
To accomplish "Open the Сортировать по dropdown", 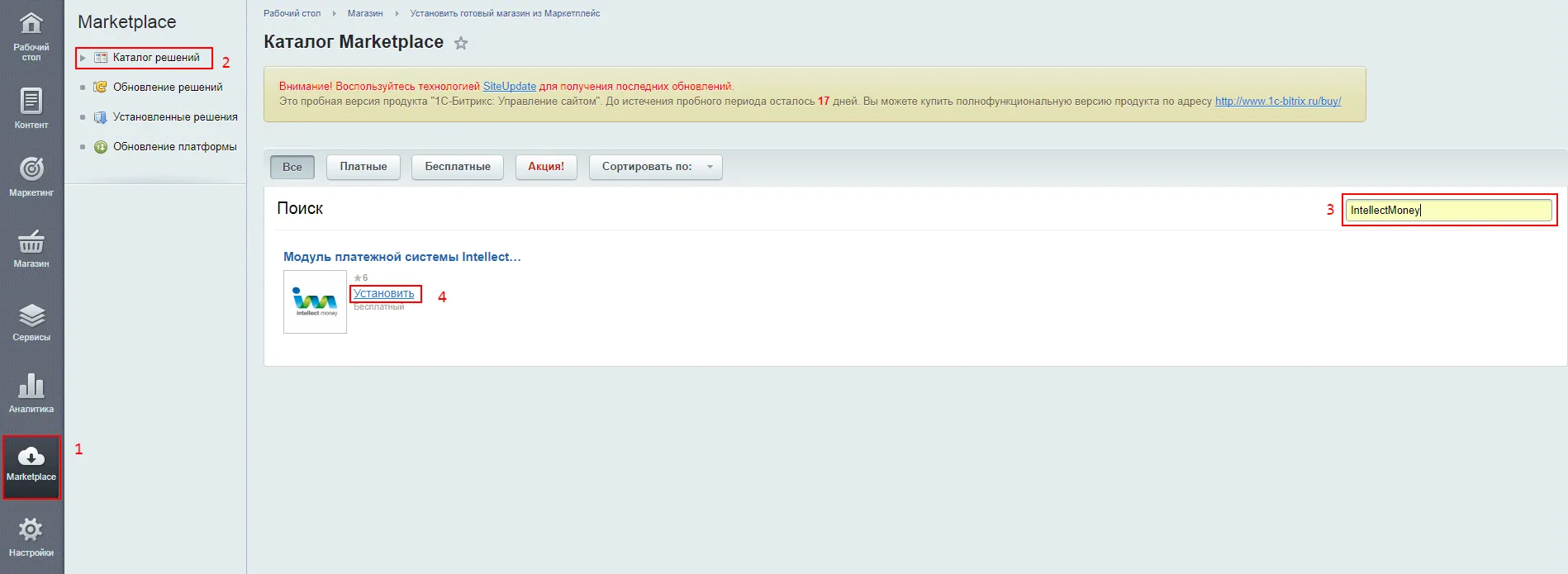I will click(656, 167).
